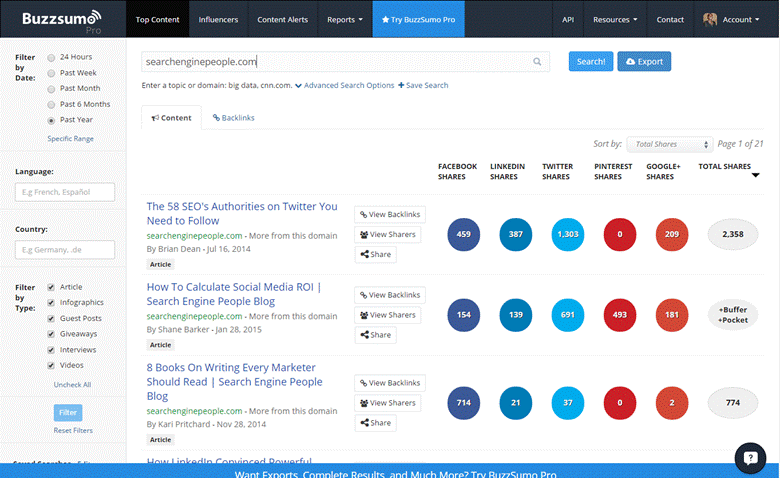Image resolution: width=780 pixels, height=478 pixels.
Task: Click the search magnifier icon in search box
Action: click(x=538, y=62)
